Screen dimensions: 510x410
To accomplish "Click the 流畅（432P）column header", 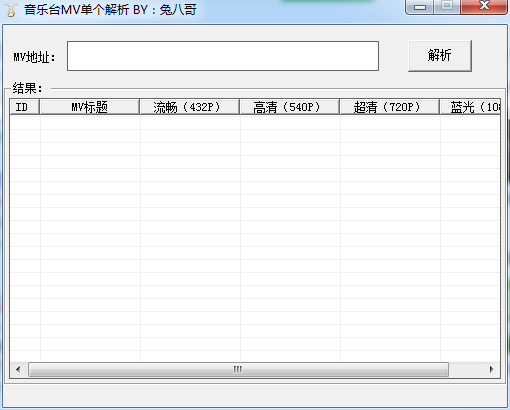I will click(x=190, y=107).
